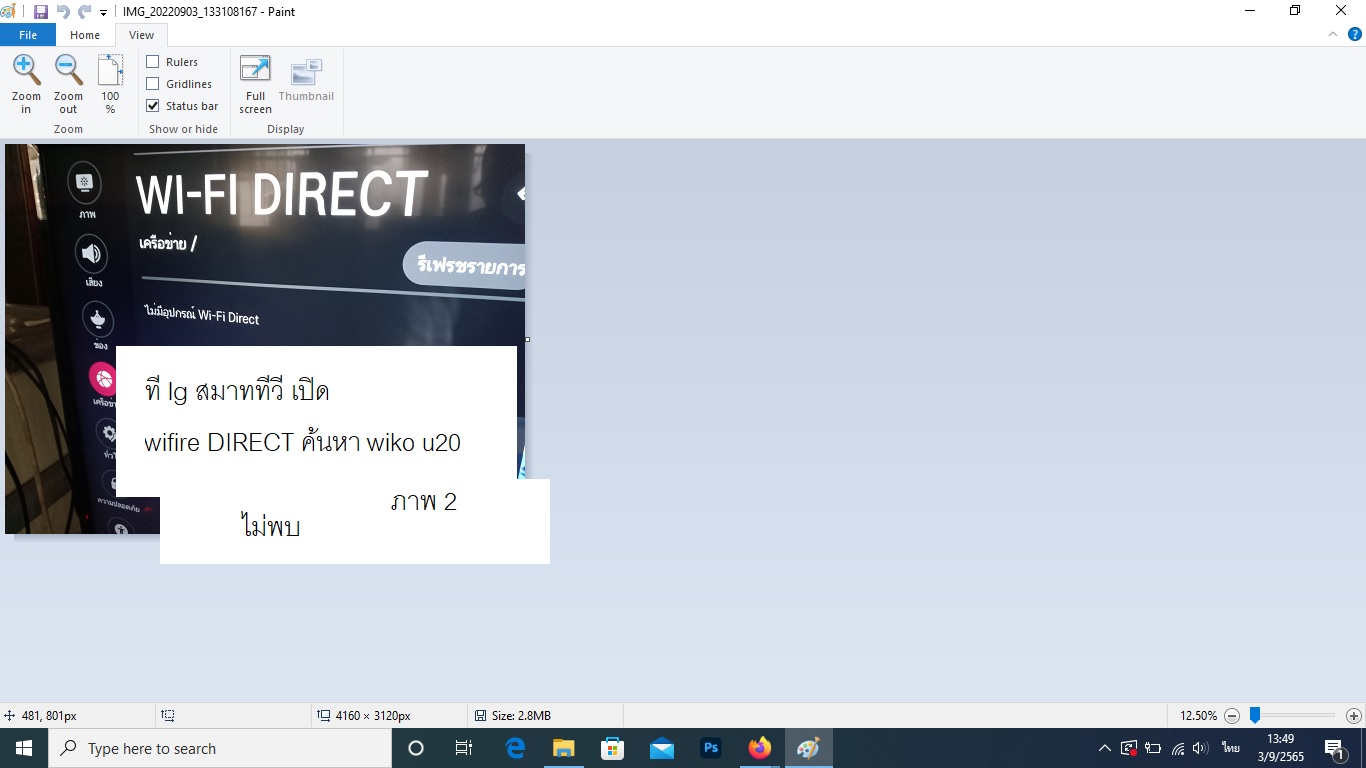1366x768 pixels.
Task: Click the Save icon in quick access toolbar
Action: [x=41, y=12]
